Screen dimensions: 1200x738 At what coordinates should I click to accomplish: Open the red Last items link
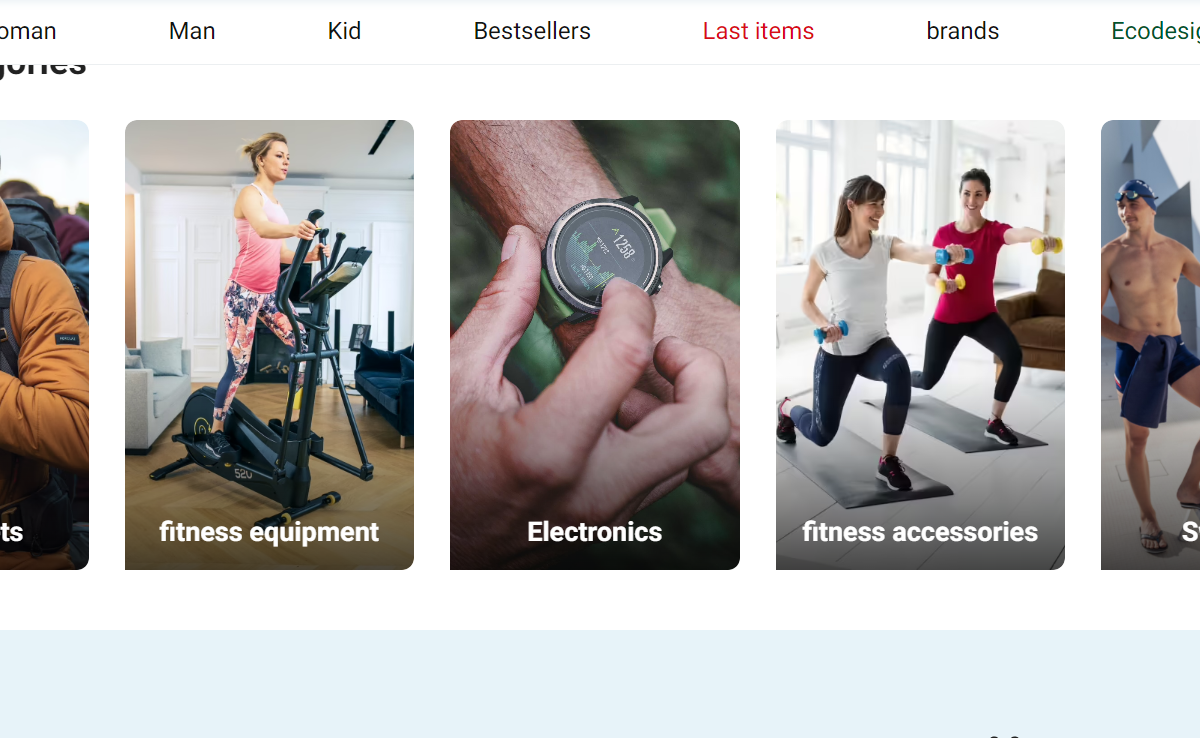click(758, 31)
